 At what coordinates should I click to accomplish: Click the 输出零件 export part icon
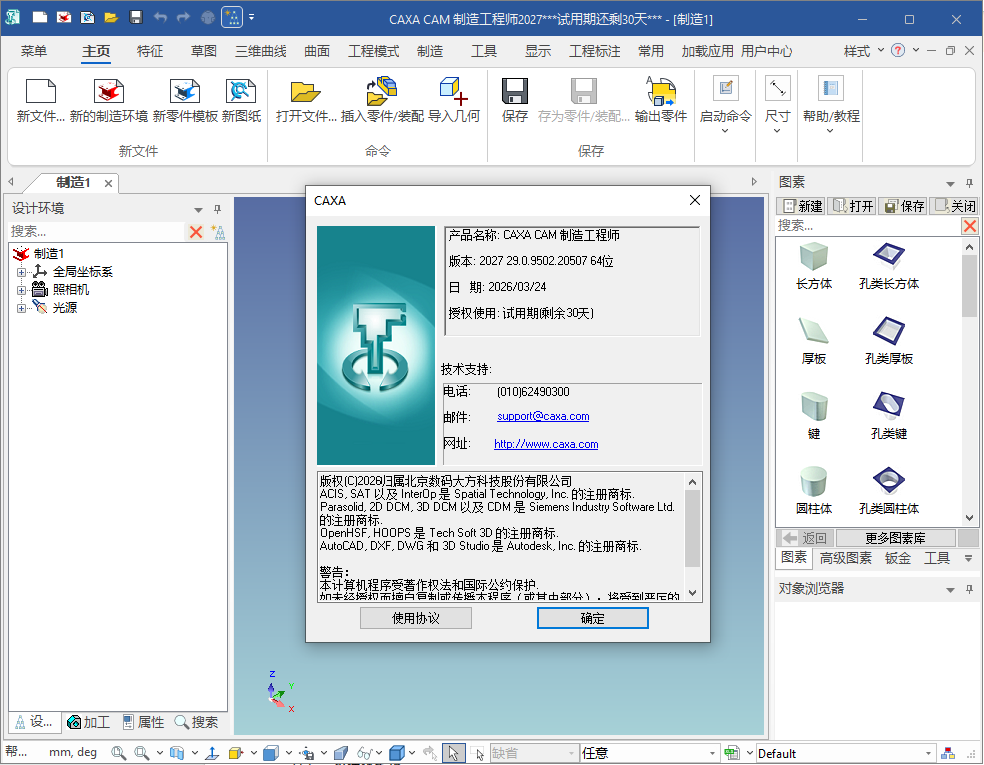click(661, 92)
